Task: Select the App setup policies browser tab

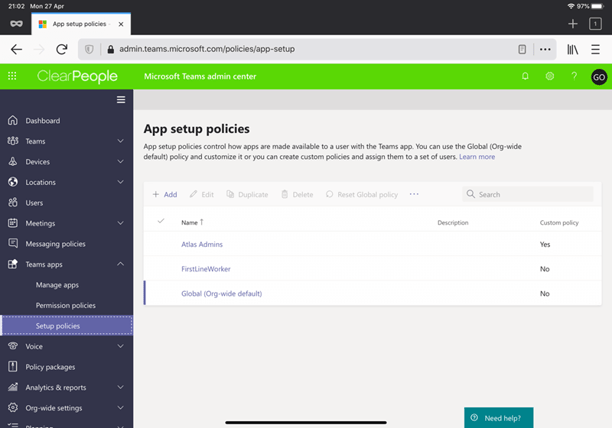Action: tap(80, 24)
